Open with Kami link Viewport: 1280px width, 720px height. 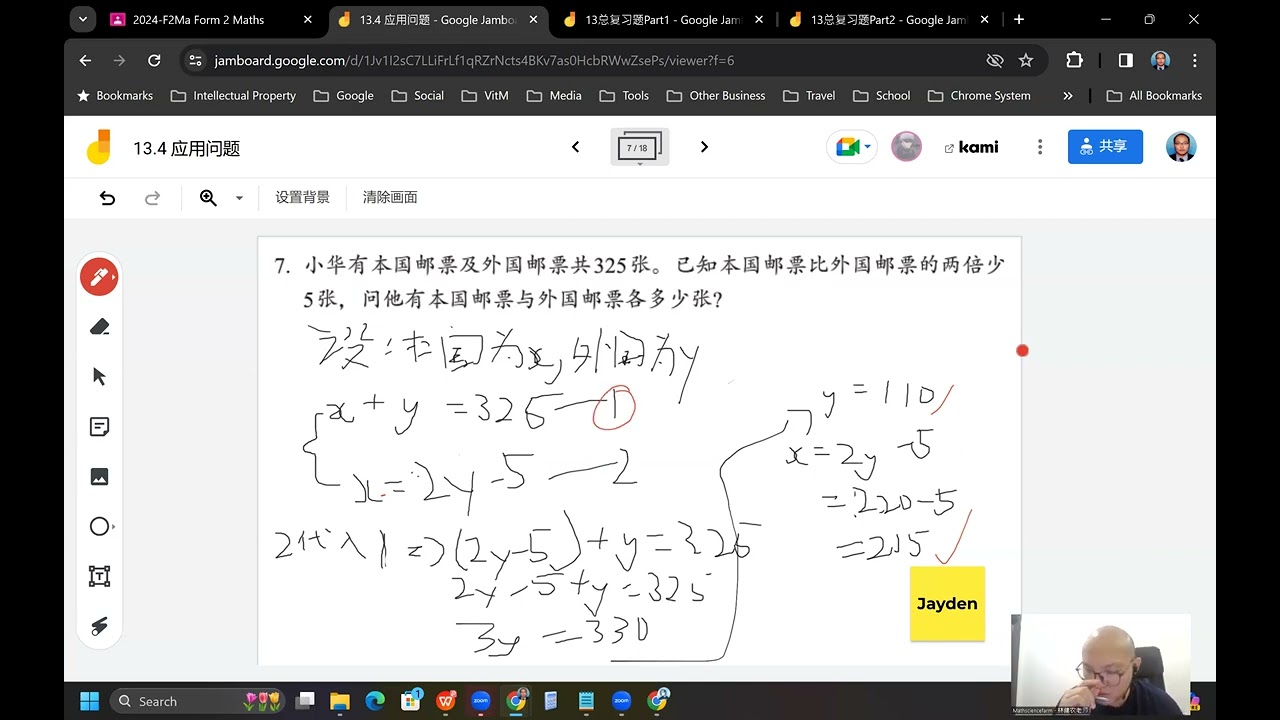[971, 147]
